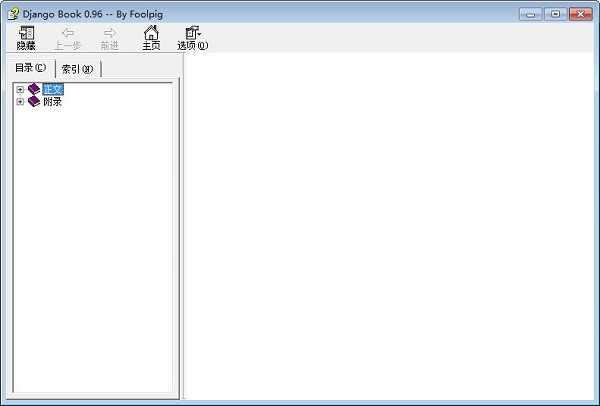Go to 主页 (Home) via house icon

pos(151,33)
